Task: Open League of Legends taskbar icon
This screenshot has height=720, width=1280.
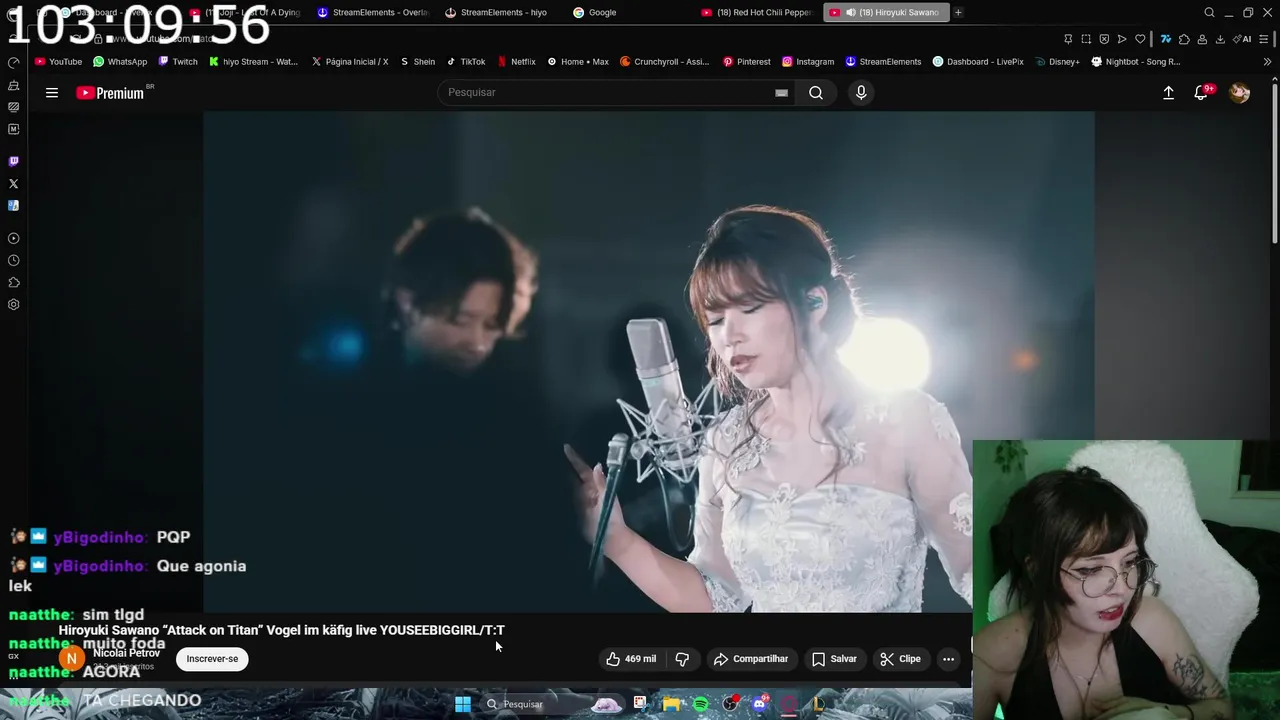Action: [x=818, y=704]
